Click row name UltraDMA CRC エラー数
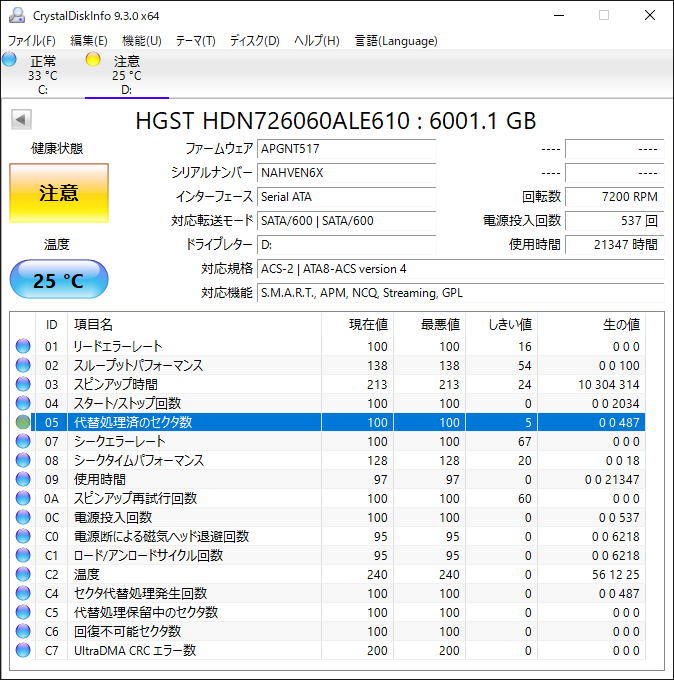 pyautogui.click(x=135, y=651)
